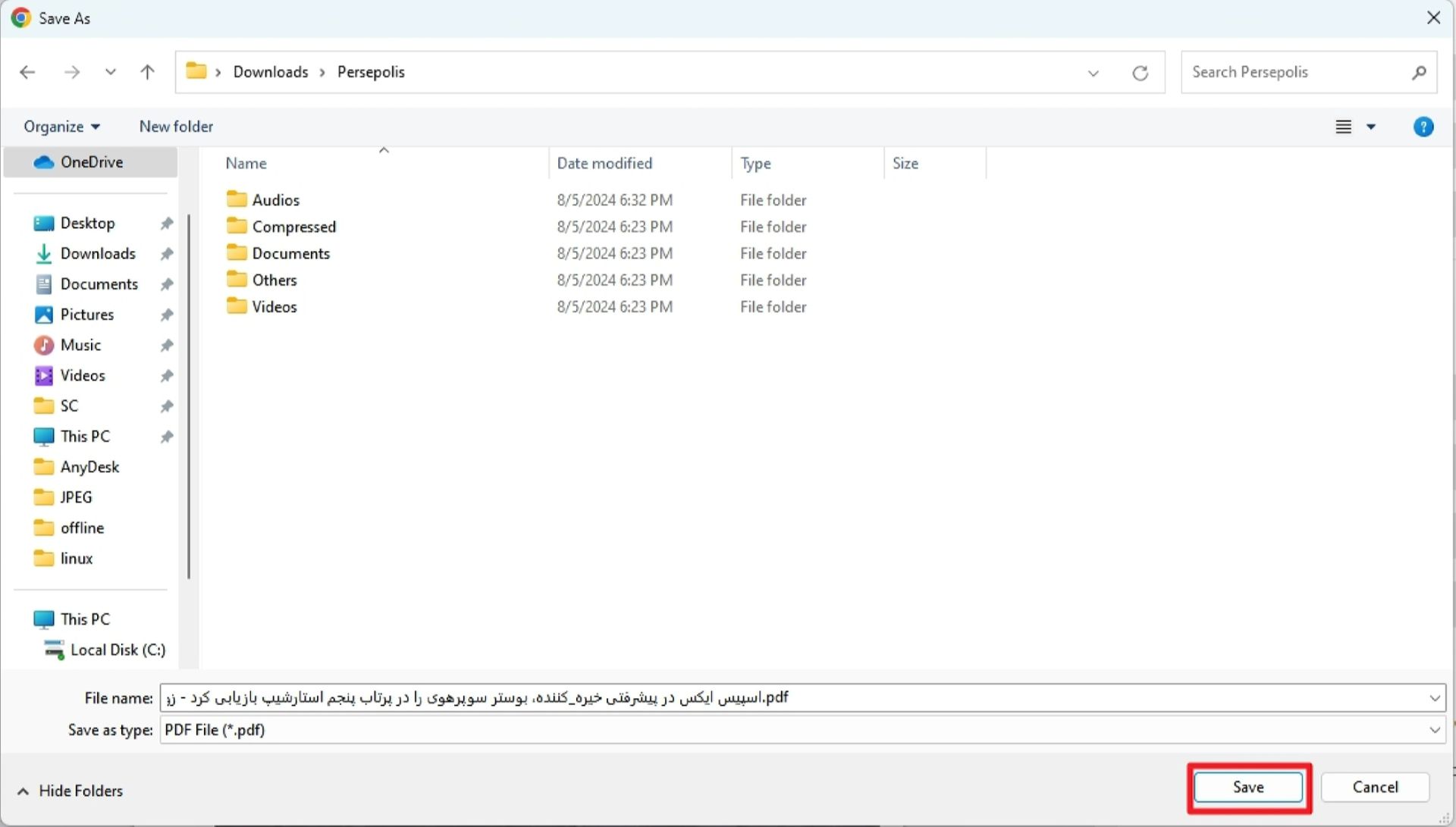Viewport: 1456px width, 827px height.
Task: Click the Save button
Action: 1248,788
